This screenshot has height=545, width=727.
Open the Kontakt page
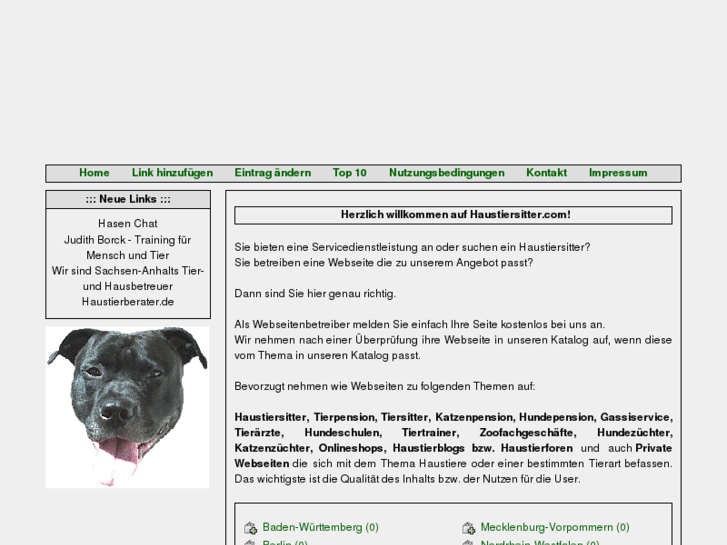tap(547, 173)
